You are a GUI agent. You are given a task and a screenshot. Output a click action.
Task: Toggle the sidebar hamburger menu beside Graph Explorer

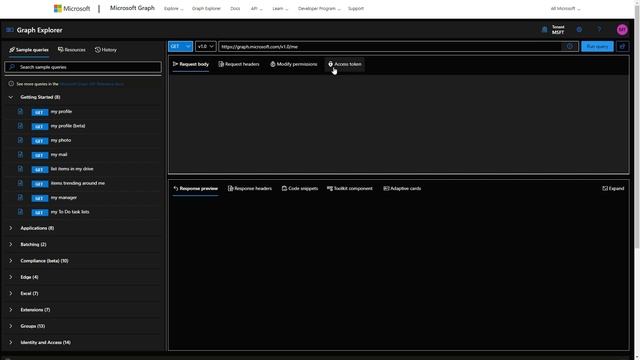9,30
